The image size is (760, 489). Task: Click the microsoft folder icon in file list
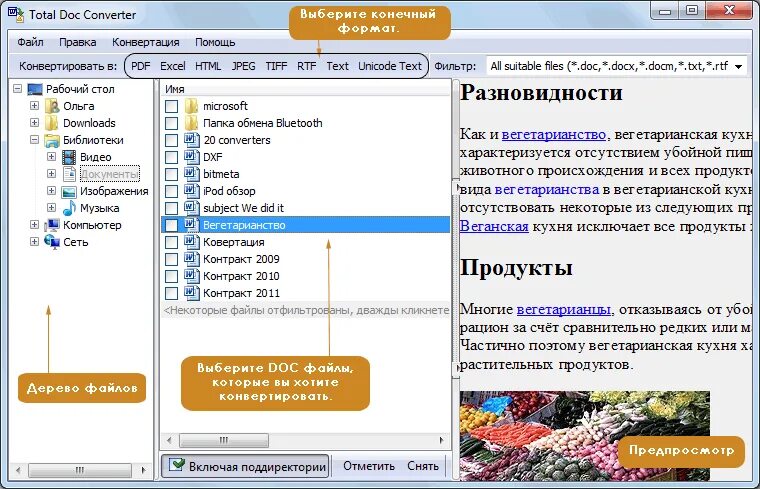pos(191,106)
